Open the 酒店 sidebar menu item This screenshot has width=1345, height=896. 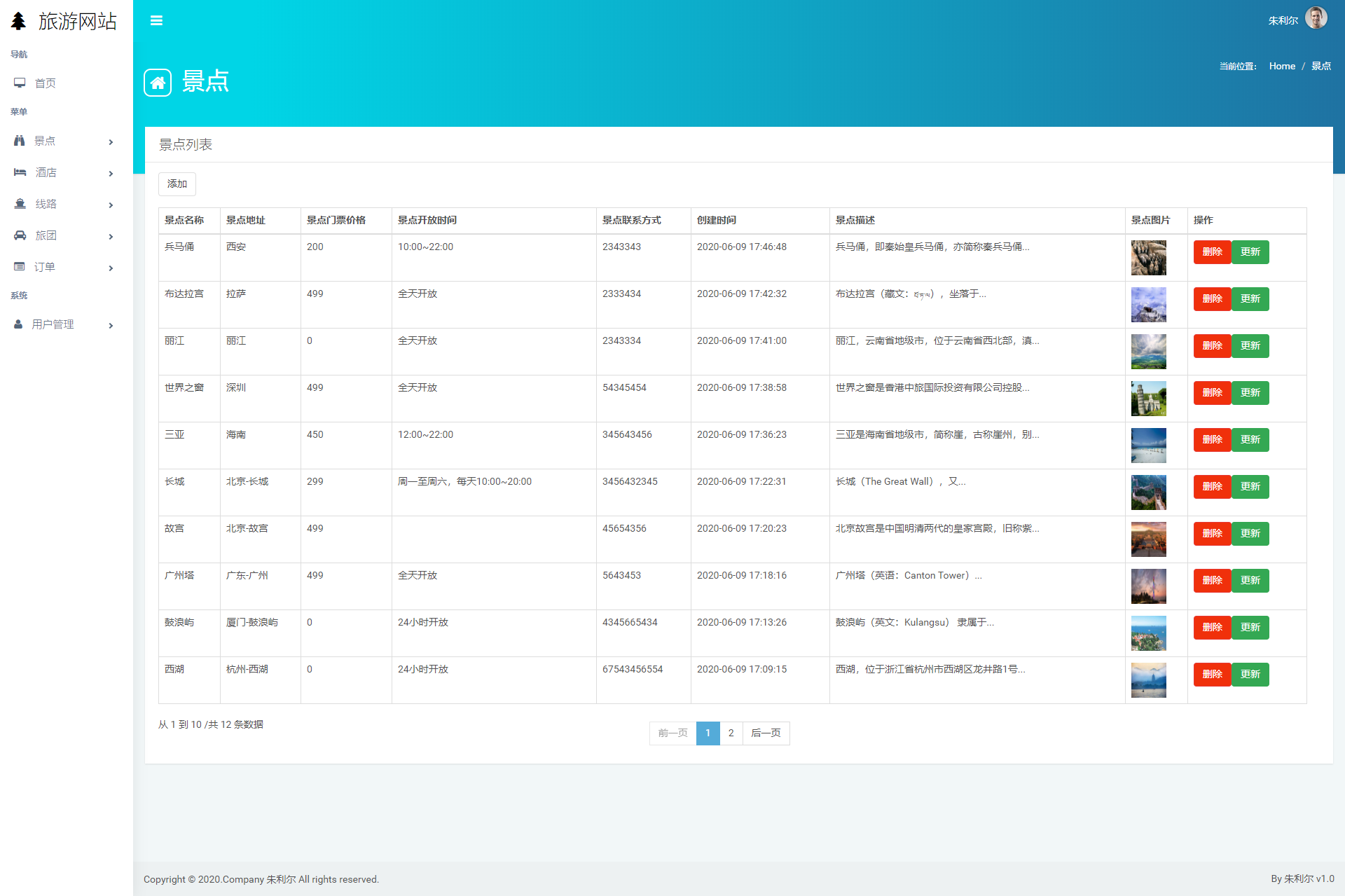coord(46,172)
